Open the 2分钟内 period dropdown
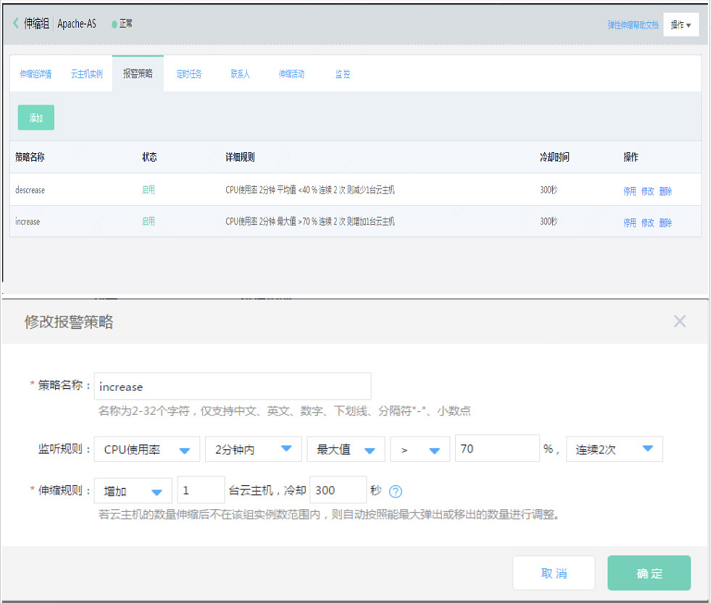Viewport: 711px width, 603px height. (253, 449)
